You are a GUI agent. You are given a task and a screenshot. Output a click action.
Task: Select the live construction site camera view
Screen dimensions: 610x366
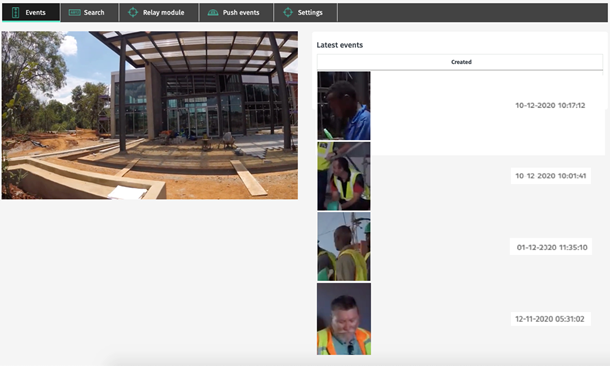[150, 115]
